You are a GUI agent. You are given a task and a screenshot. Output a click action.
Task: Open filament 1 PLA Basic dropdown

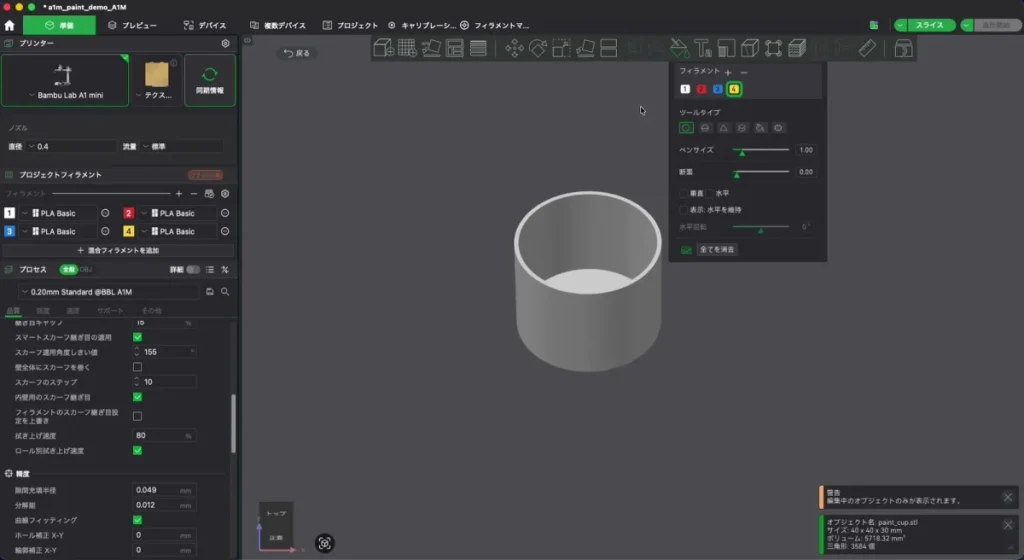[x=58, y=213]
